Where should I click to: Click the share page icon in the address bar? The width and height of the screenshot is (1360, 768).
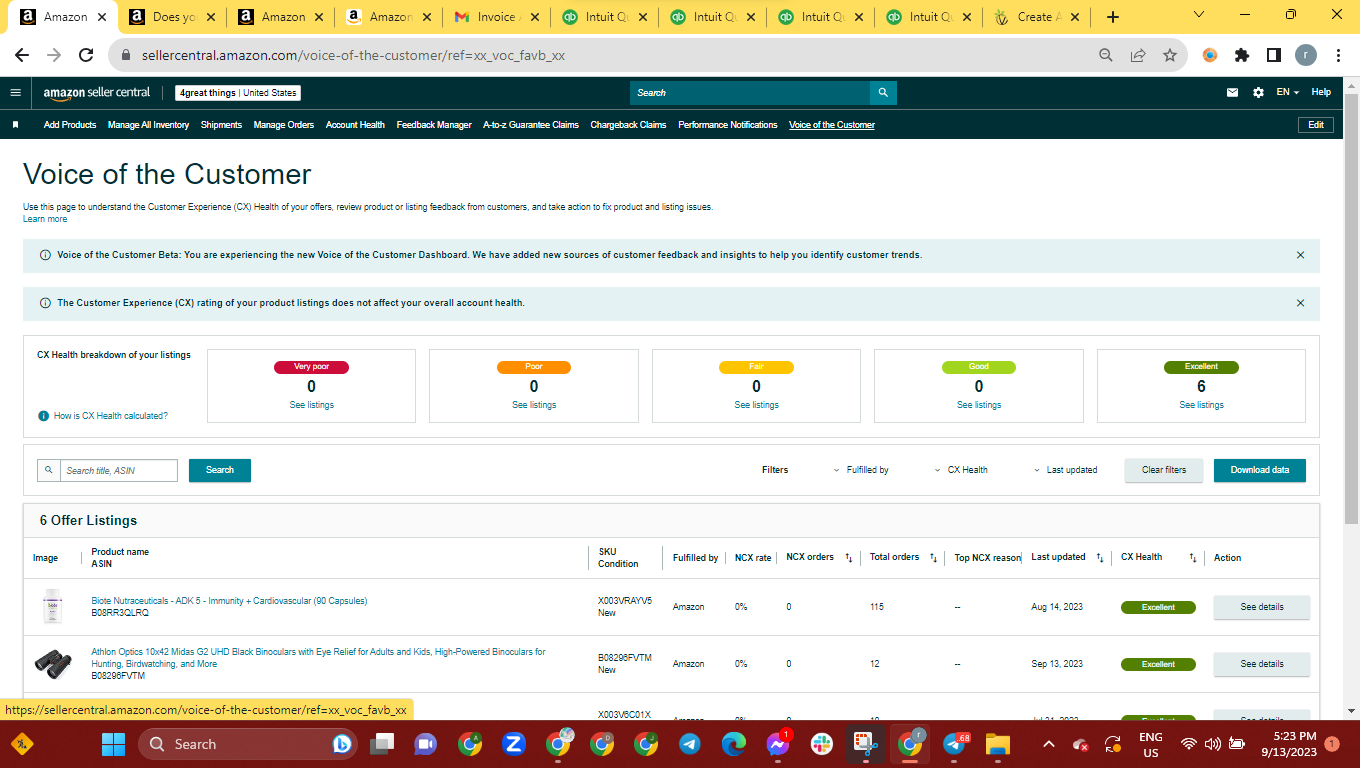point(1138,56)
